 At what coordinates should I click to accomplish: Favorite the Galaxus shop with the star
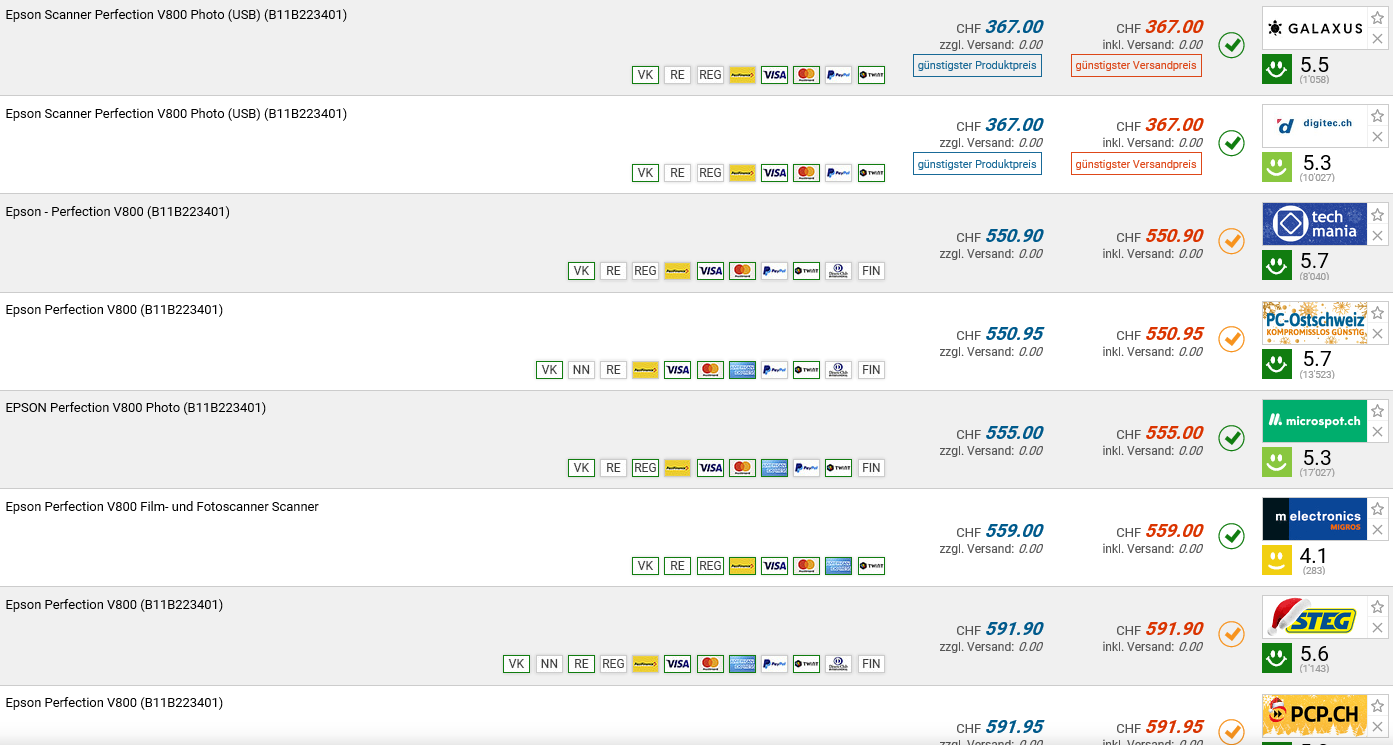[x=1377, y=18]
